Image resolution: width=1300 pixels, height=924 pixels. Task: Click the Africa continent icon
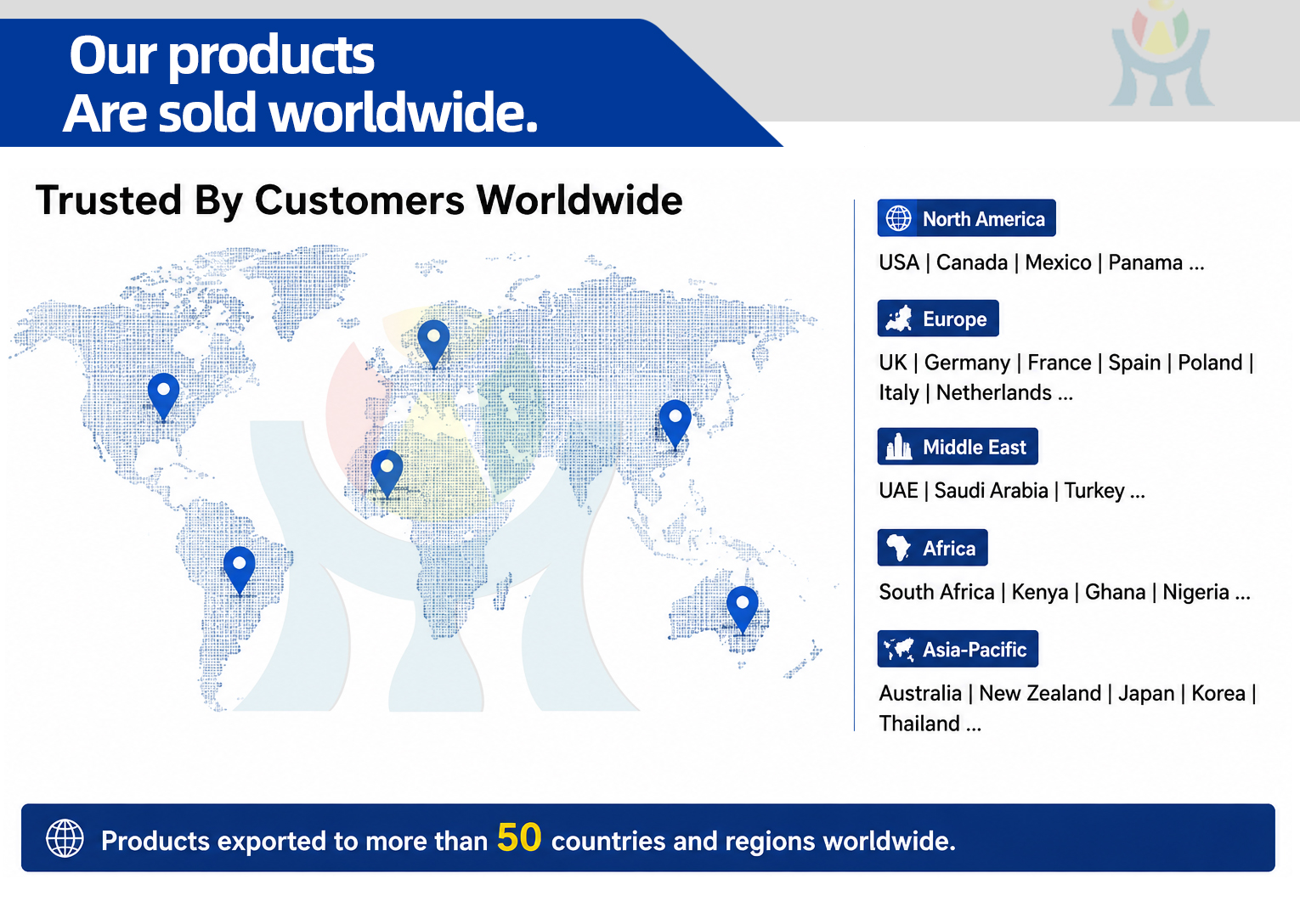point(899,548)
